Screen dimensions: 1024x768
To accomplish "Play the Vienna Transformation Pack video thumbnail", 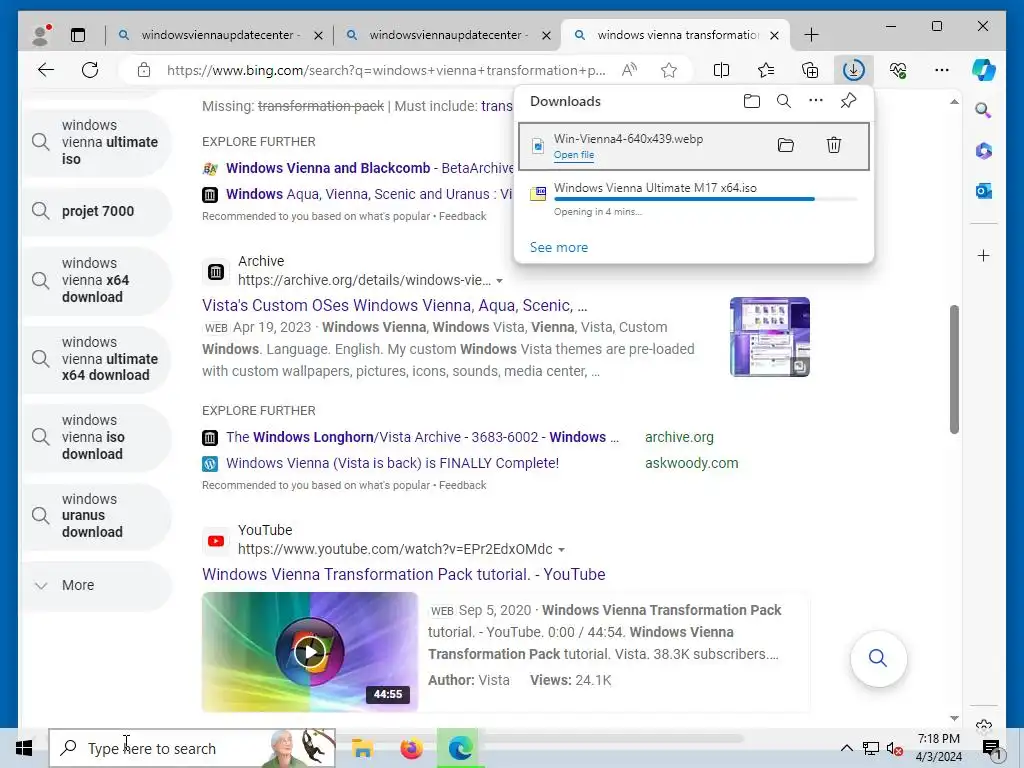I will coord(310,652).
